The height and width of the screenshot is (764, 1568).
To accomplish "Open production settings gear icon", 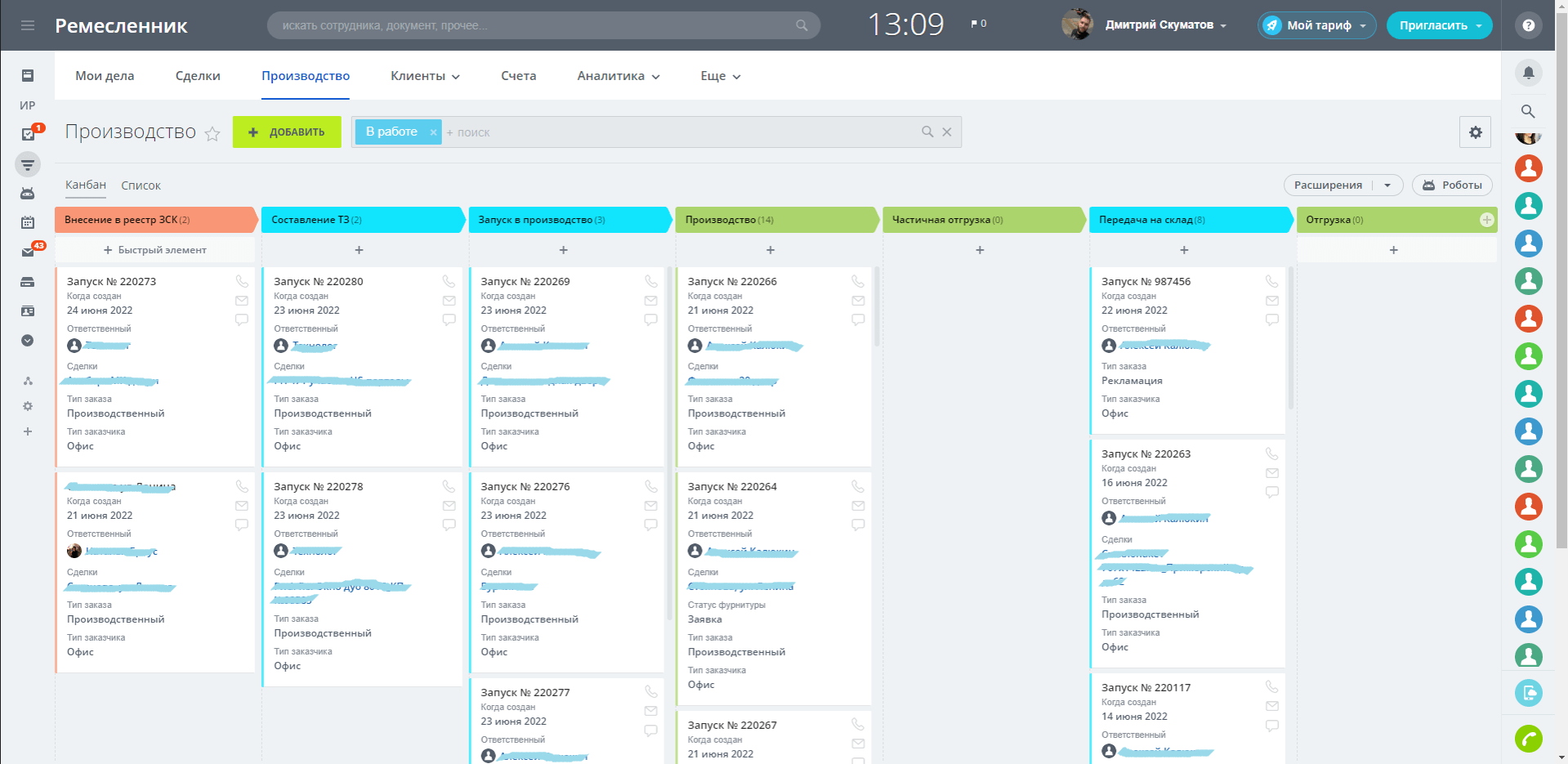I will [1475, 132].
